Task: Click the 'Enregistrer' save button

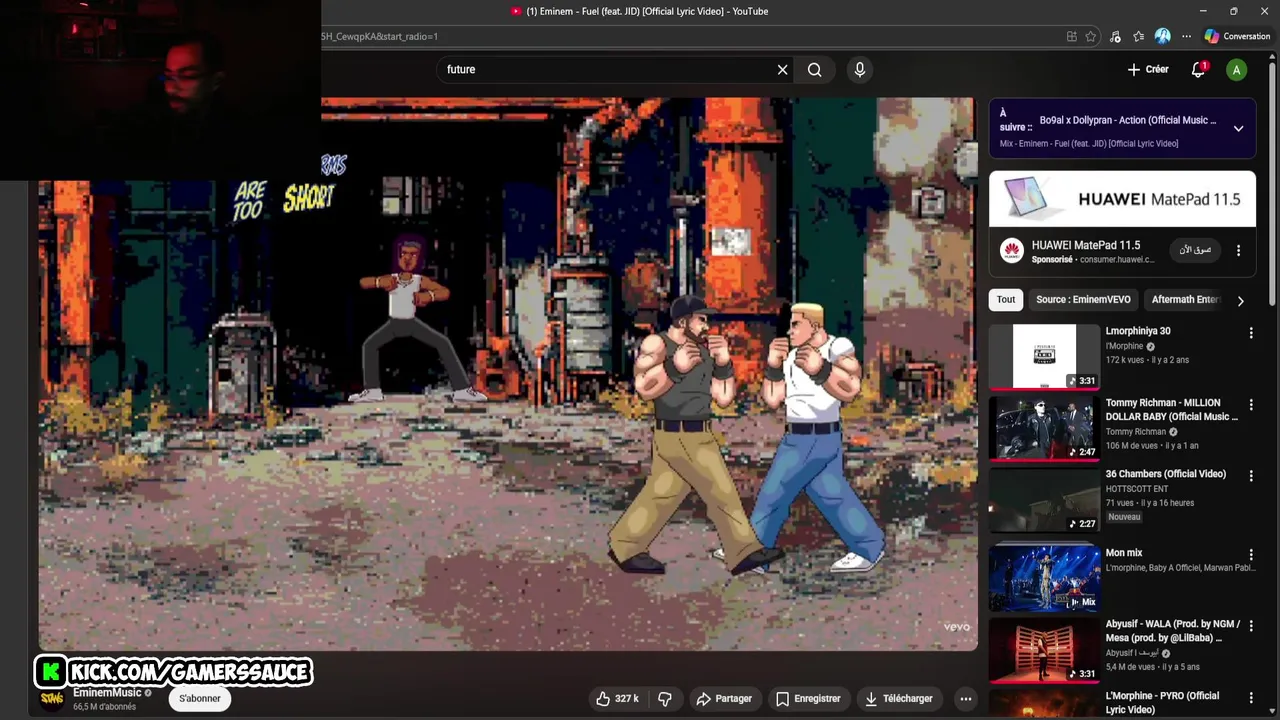Action: pyautogui.click(x=808, y=699)
